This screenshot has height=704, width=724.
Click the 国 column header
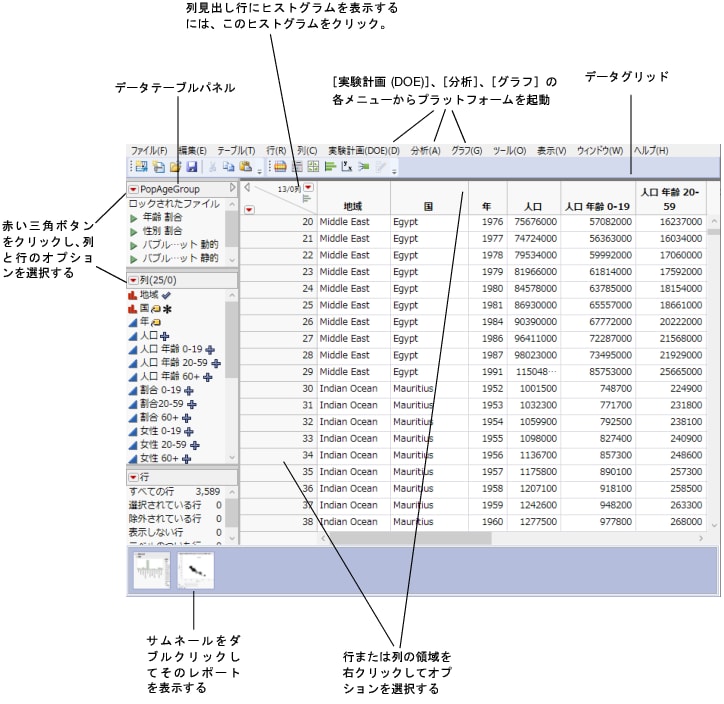coord(427,207)
